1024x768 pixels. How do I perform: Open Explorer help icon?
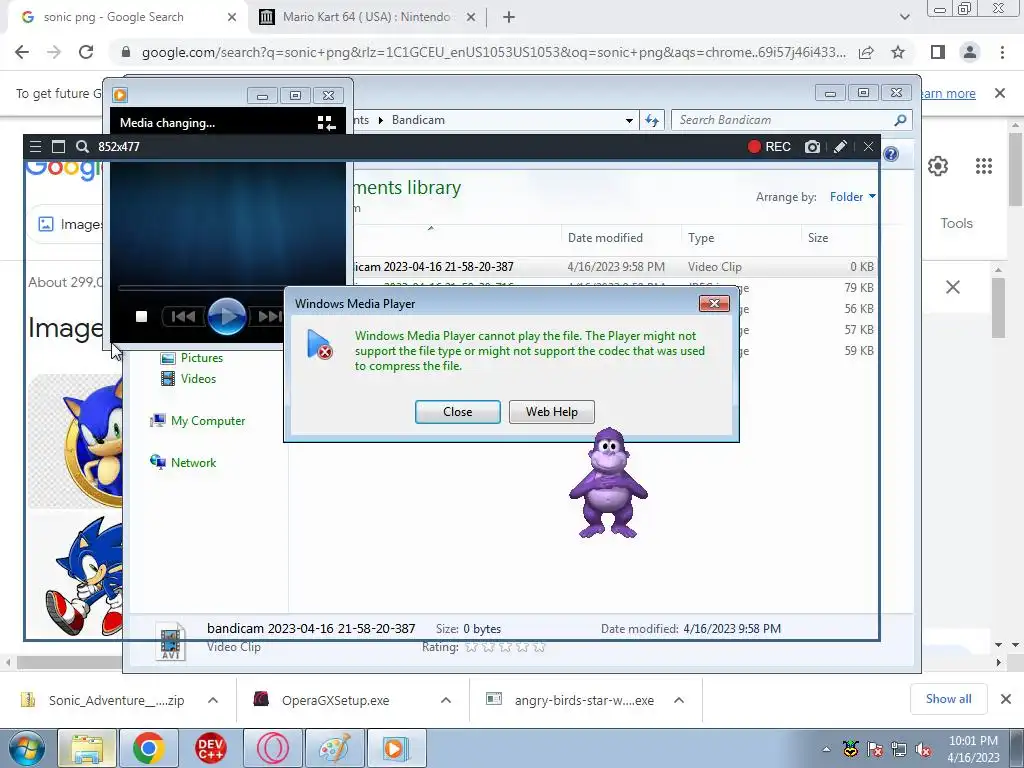click(x=891, y=155)
